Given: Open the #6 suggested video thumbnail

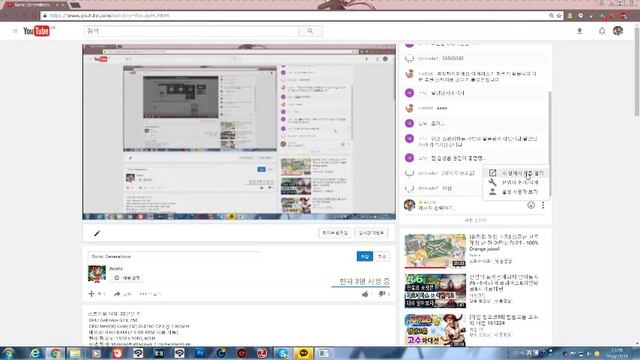Looking at the screenshot, I should tap(435, 291).
